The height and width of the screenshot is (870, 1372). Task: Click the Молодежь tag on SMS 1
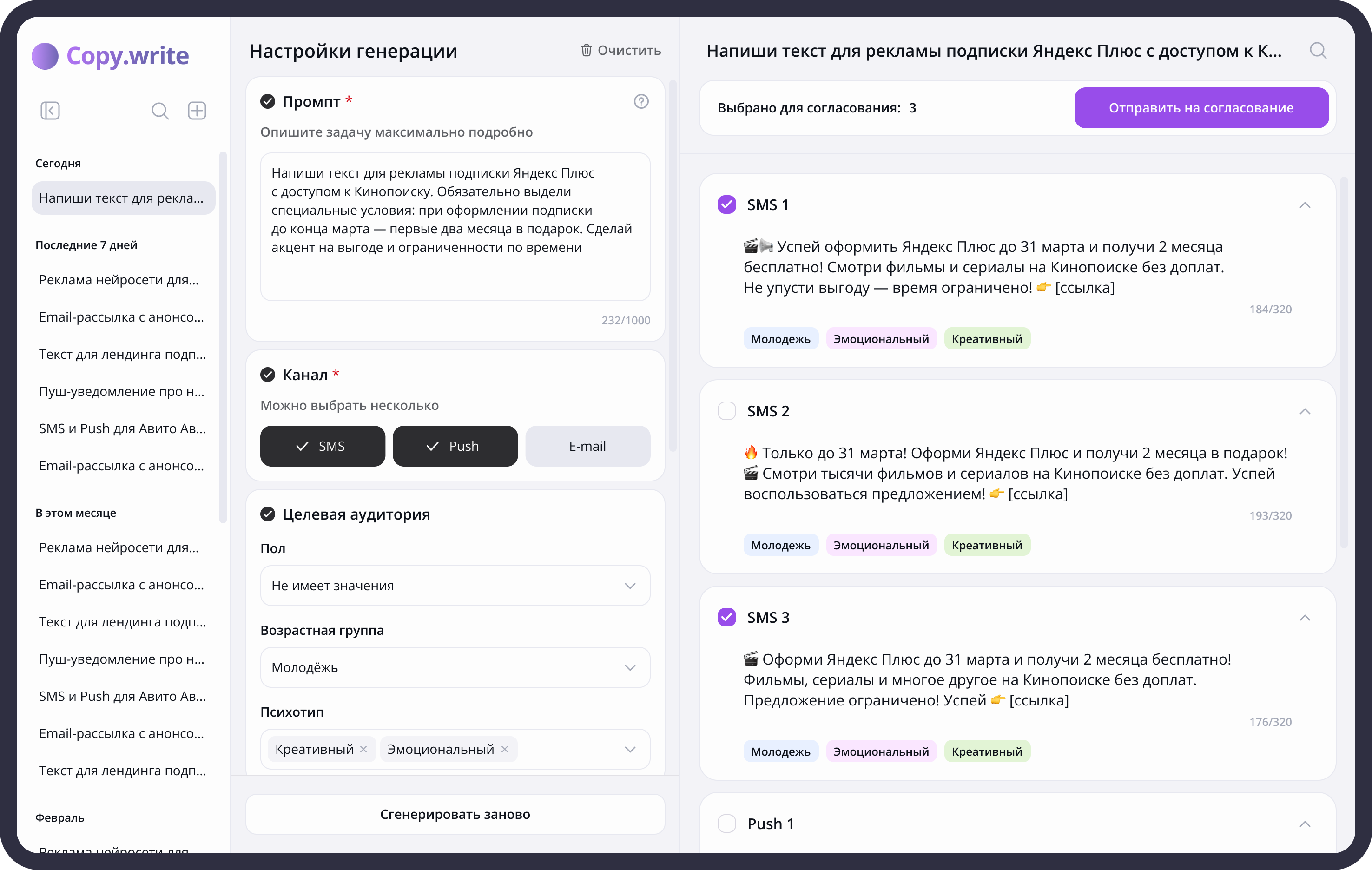coord(781,339)
